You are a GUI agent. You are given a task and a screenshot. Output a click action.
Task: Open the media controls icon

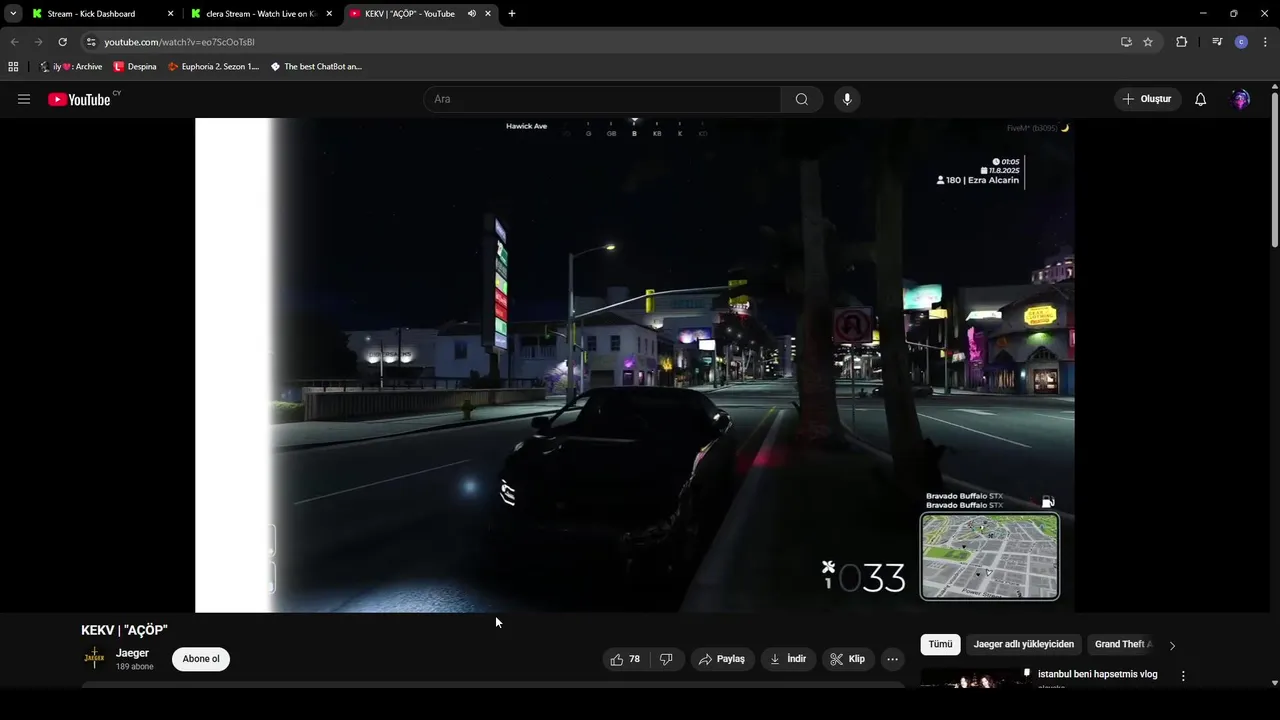[x=1217, y=42]
